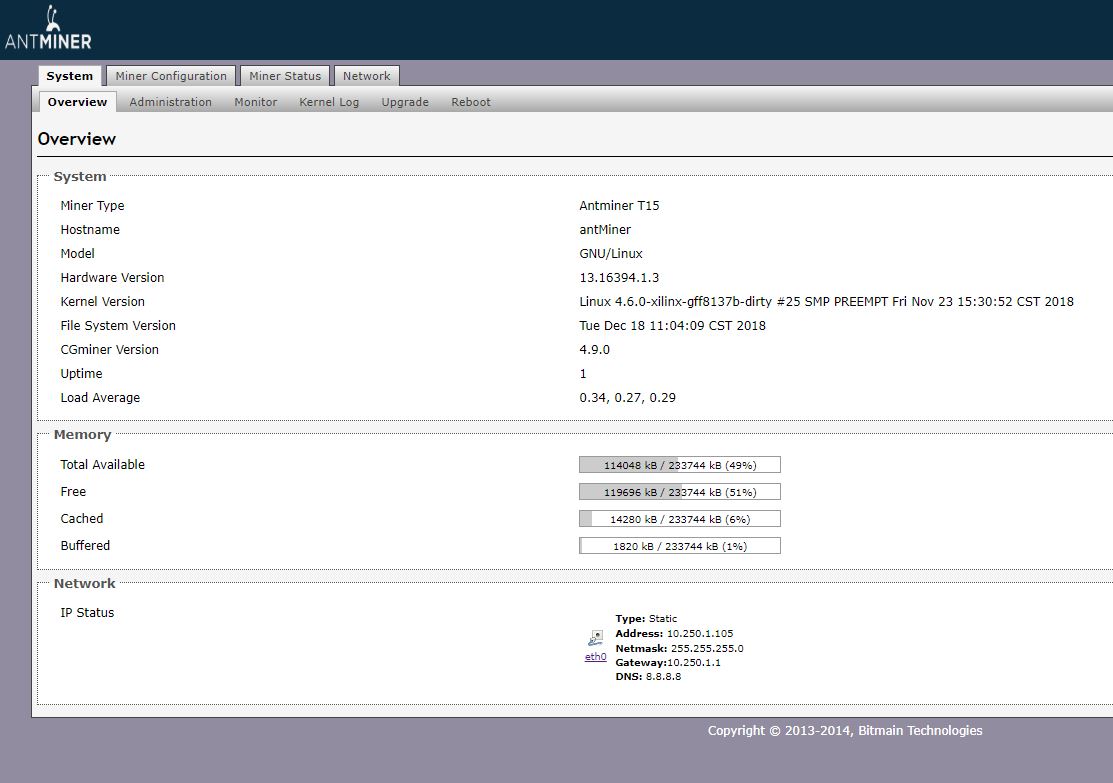This screenshot has height=783, width=1113.
Task: Click the Free memory progress bar
Action: click(680, 492)
